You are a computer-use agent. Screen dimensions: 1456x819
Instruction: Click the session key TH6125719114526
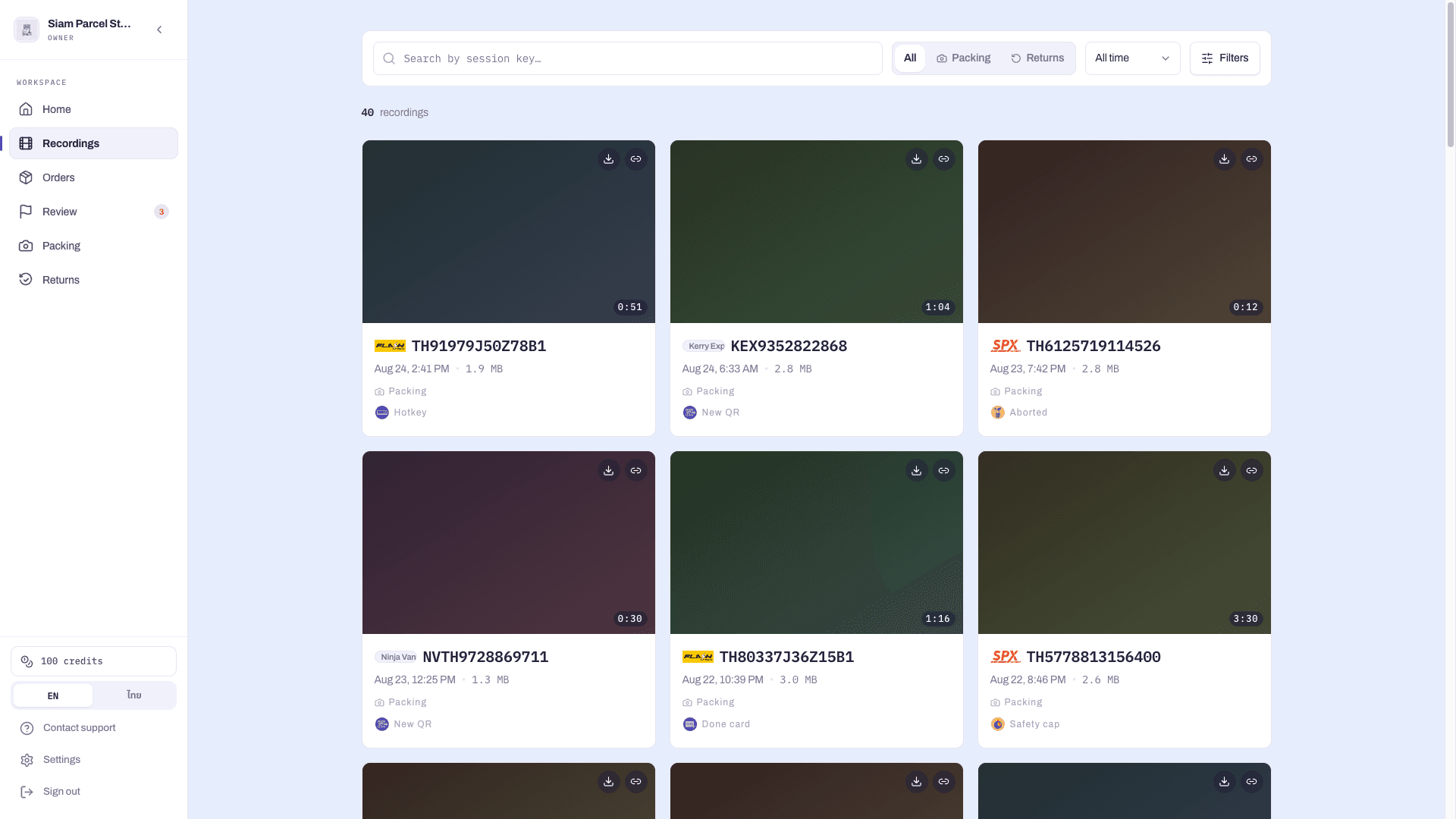pos(1094,346)
